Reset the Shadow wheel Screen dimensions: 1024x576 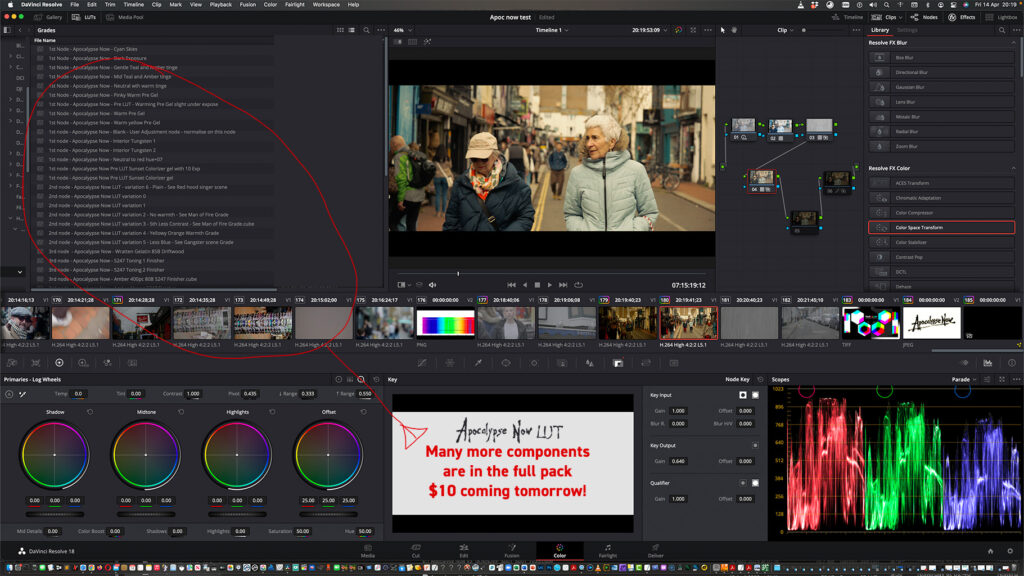click(x=90, y=412)
